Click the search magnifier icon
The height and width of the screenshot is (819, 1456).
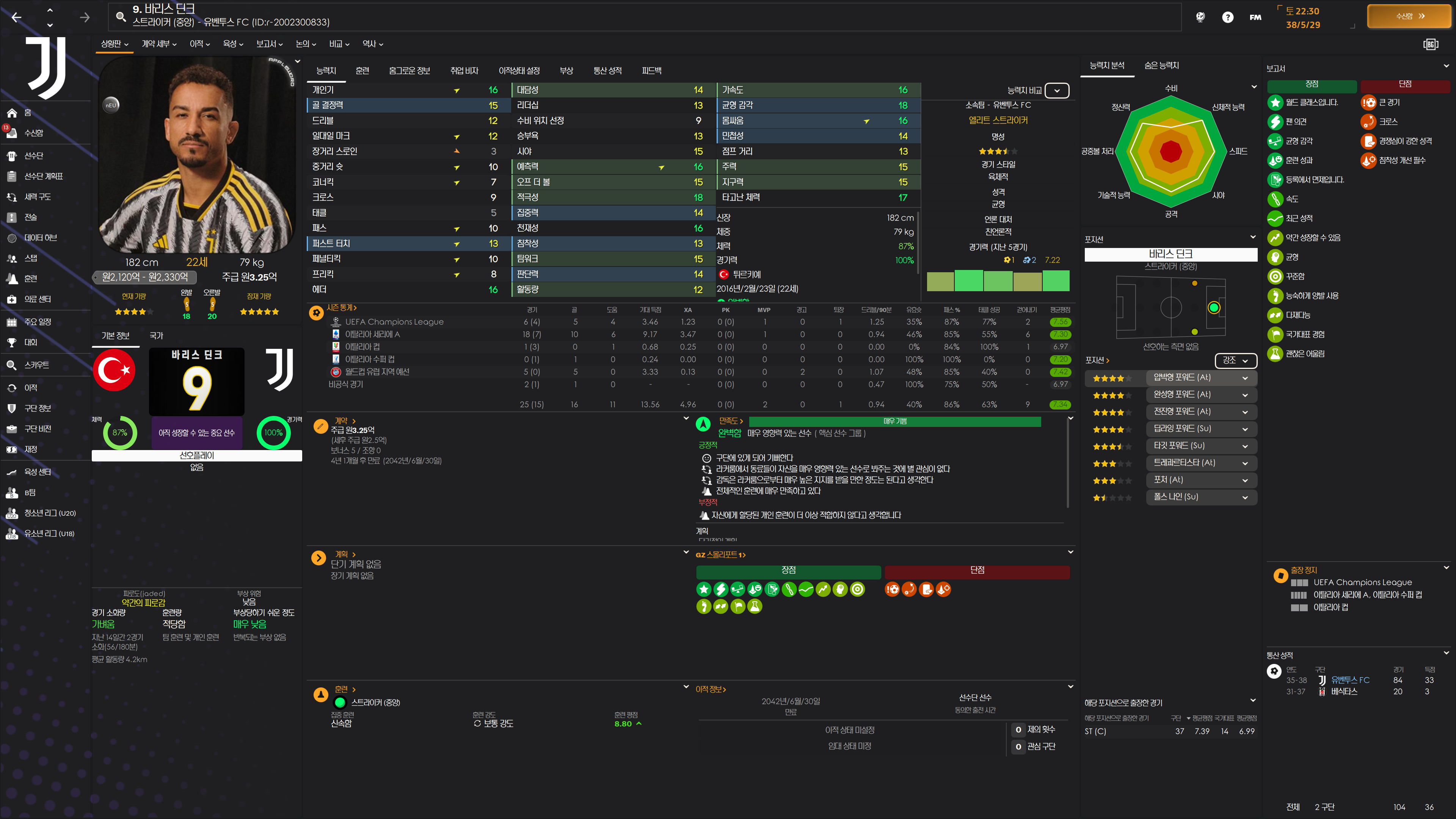[x=121, y=17]
